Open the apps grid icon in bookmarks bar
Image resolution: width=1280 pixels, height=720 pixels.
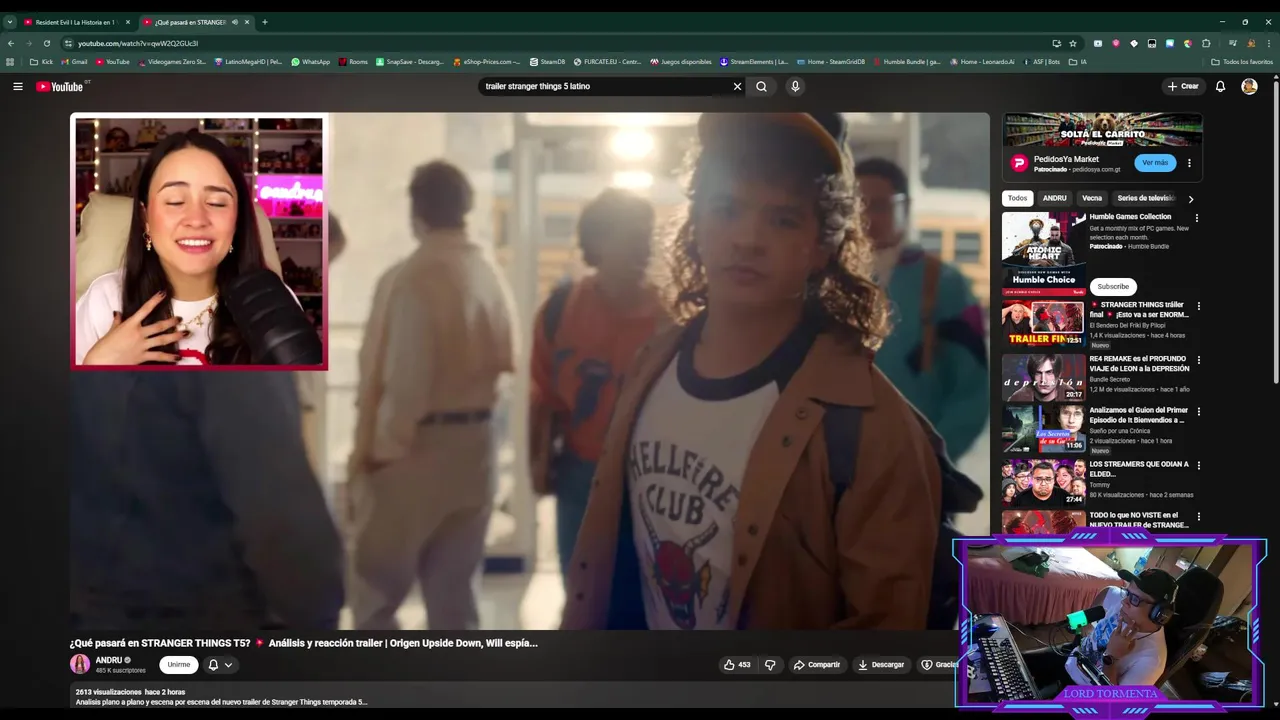(10, 62)
